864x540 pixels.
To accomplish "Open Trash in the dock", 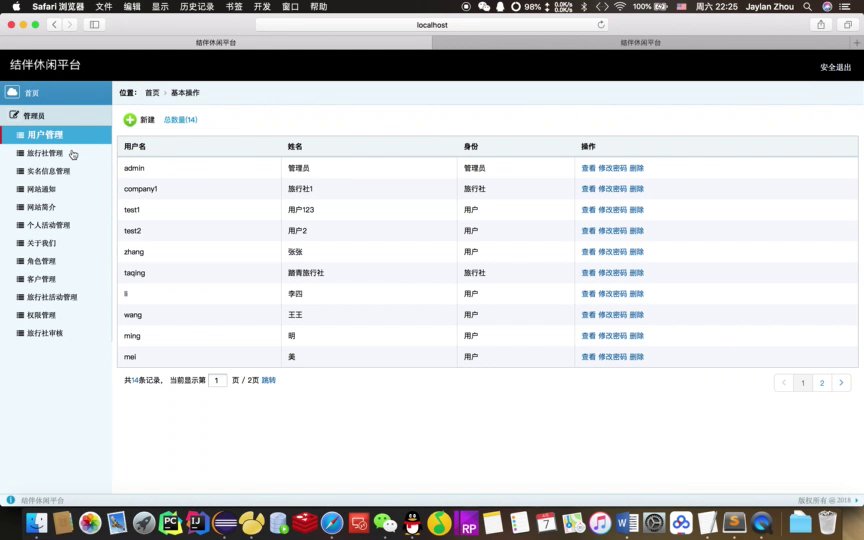I will click(828, 523).
